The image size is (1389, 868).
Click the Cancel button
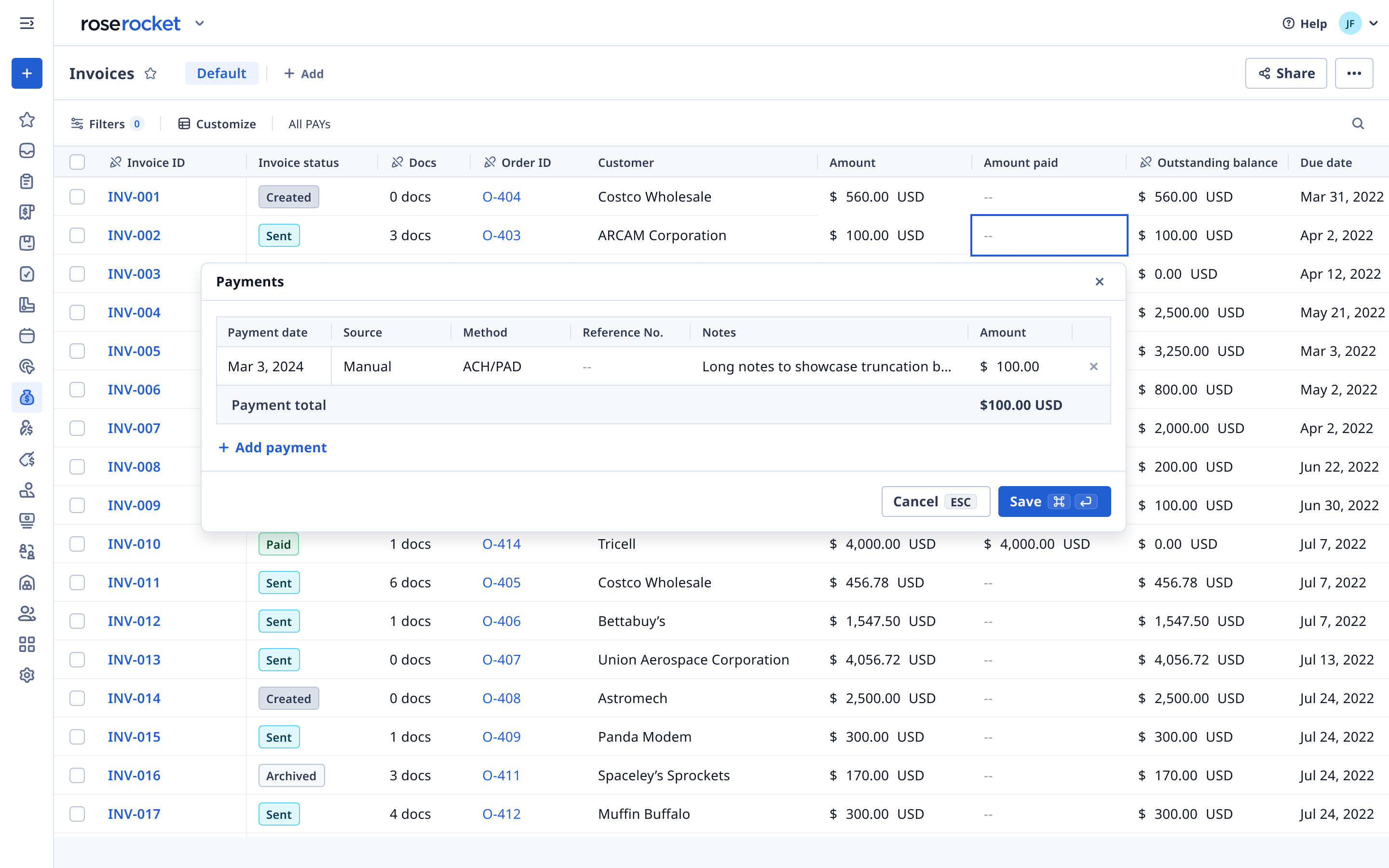point(936,502)
